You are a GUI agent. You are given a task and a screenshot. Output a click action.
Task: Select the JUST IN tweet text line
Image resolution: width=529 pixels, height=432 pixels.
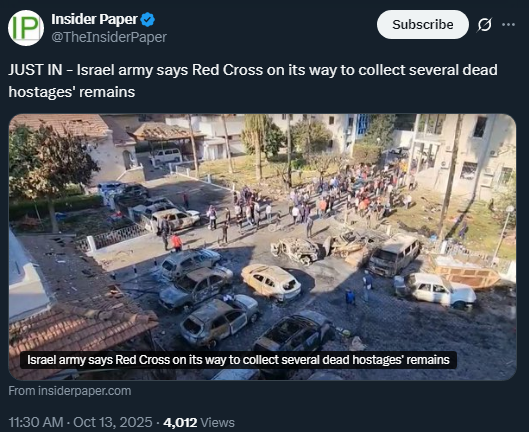(x=253, y=70)
